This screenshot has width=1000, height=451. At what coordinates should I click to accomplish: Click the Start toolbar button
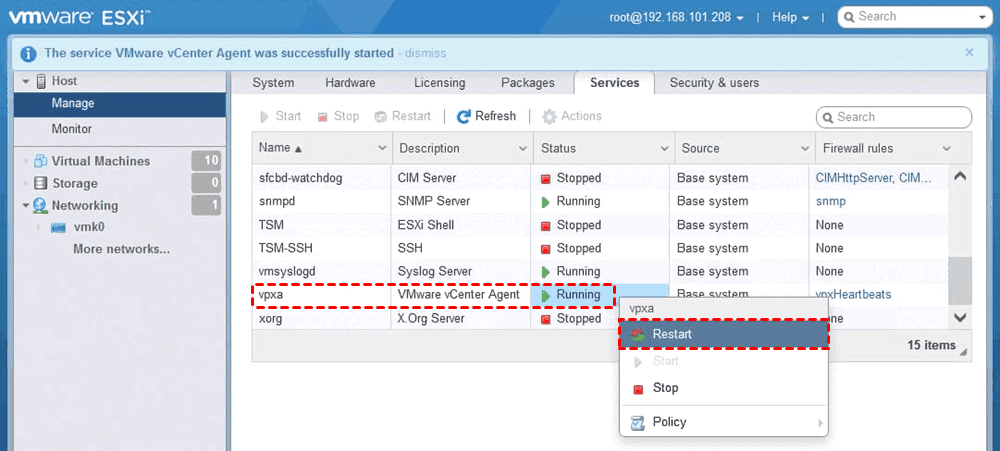point(281,117)
